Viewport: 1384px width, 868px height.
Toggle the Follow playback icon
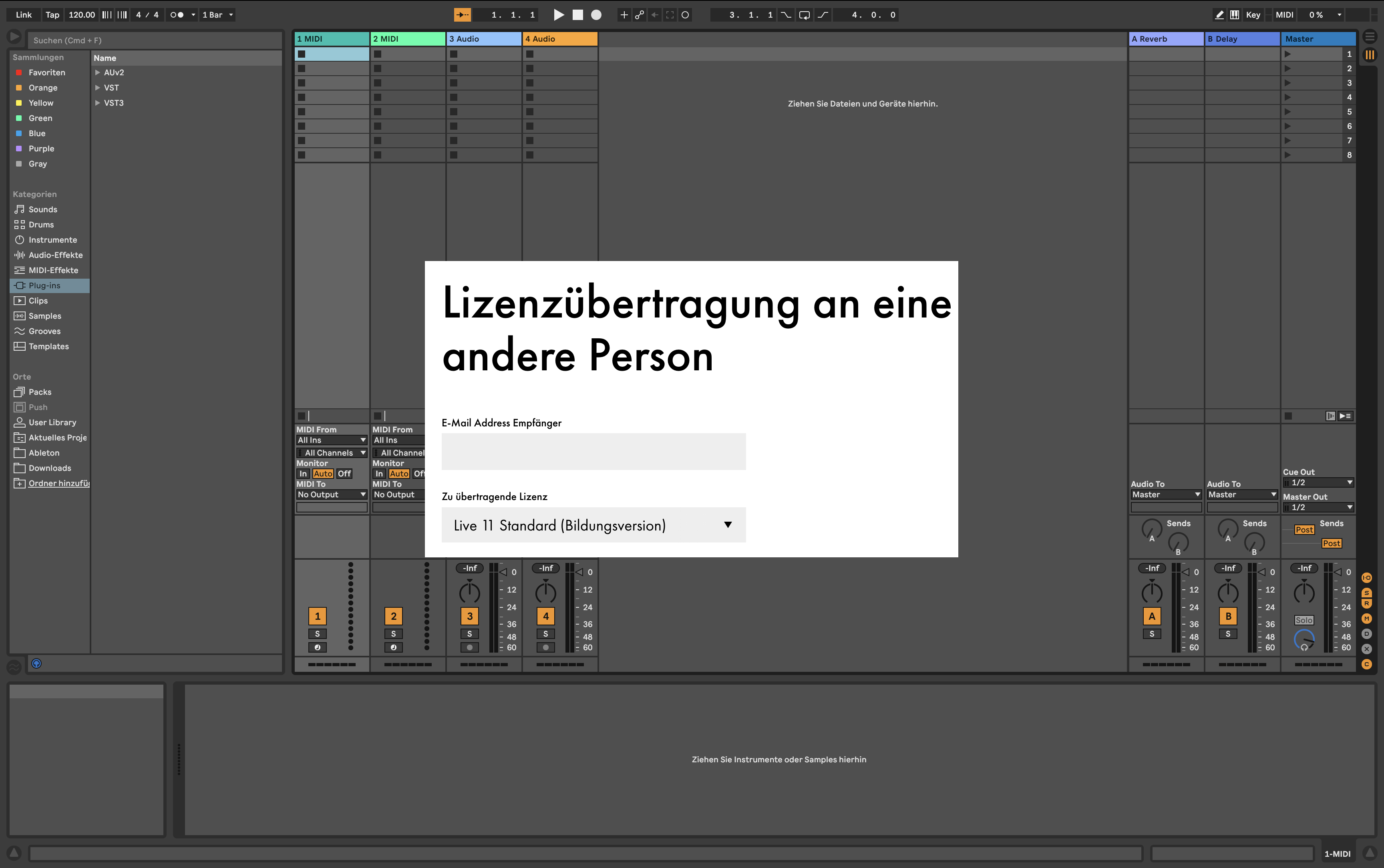coord(462,15)
